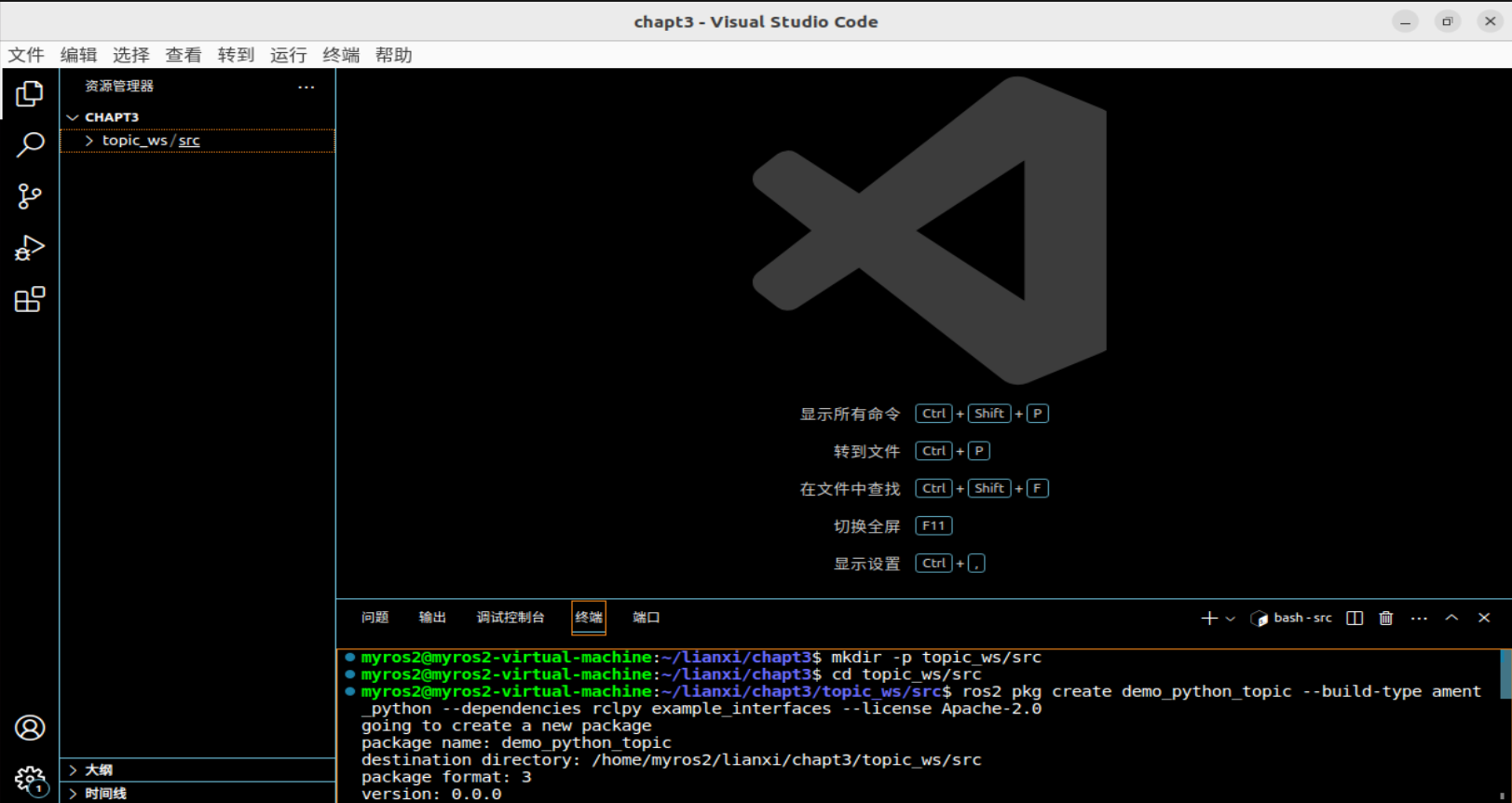Close the Visual Studio Code window

1490,22
